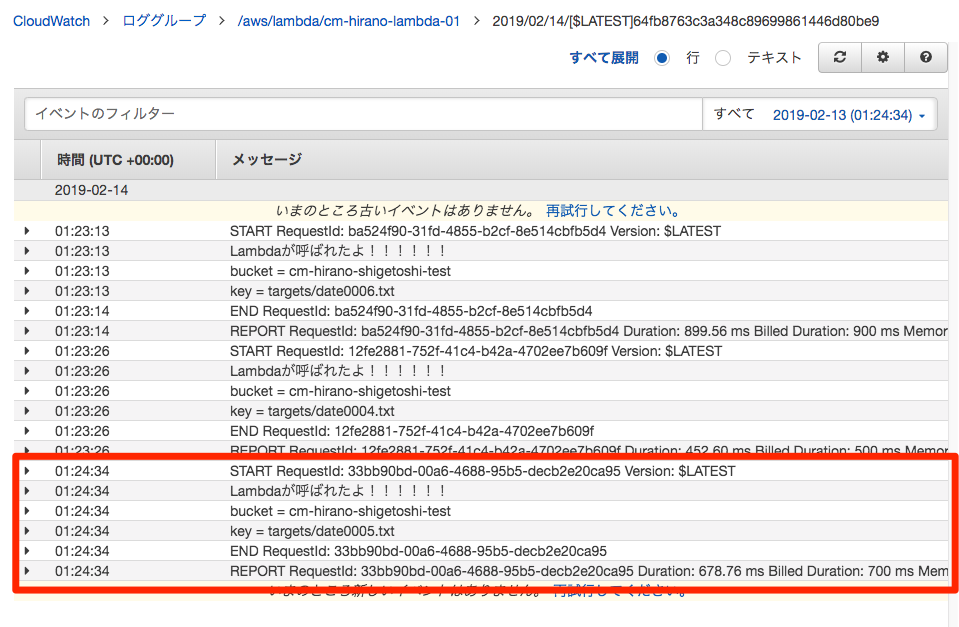Click REPORT ba524f90 Duration 899.56 ms message
The height and width of the screenshot is (627, 959).
pyautogui.click(x=588, y=331)
